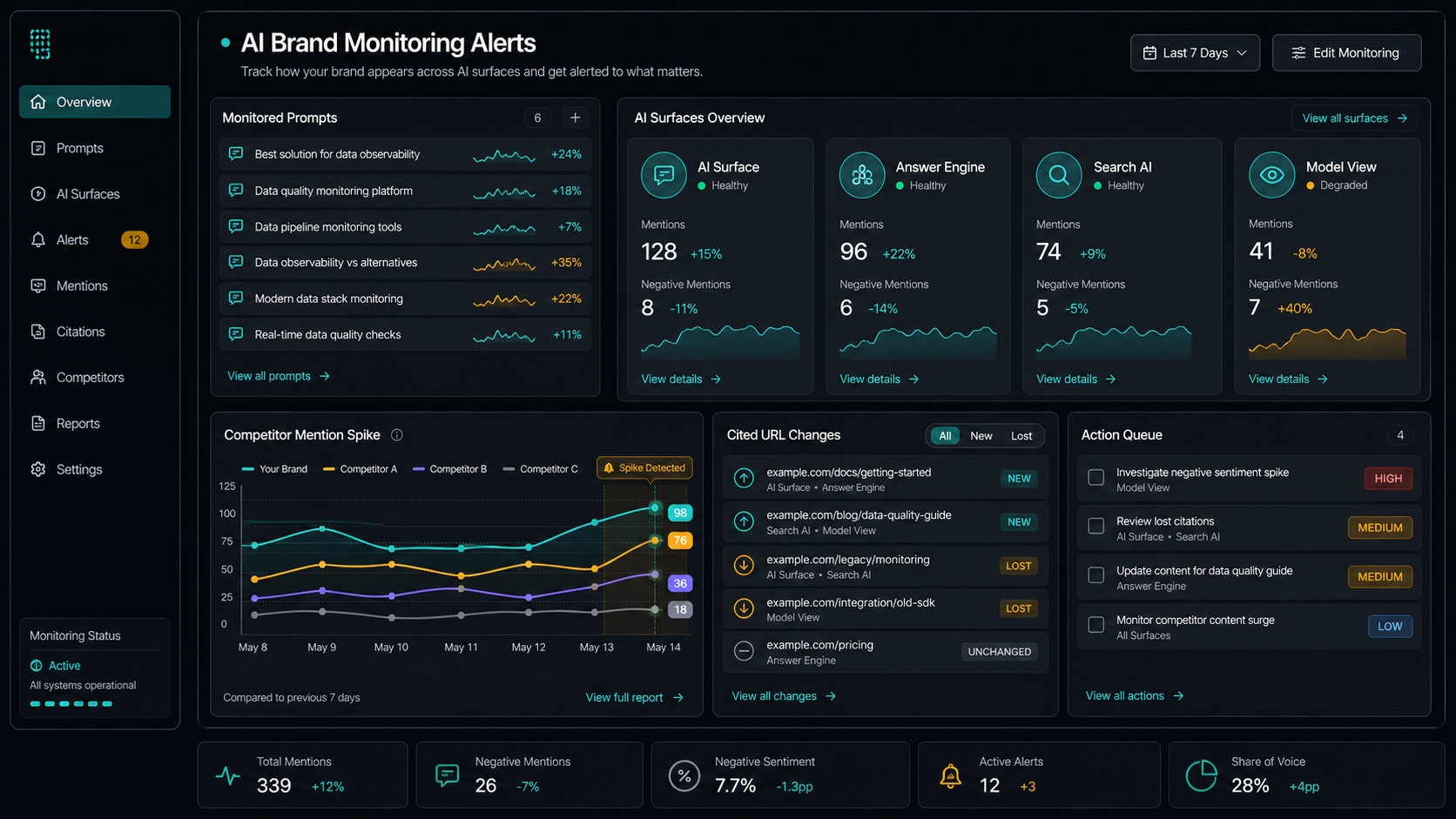Click the Spike Detected badge on chart
The image size is (1456, 819).
644,468
